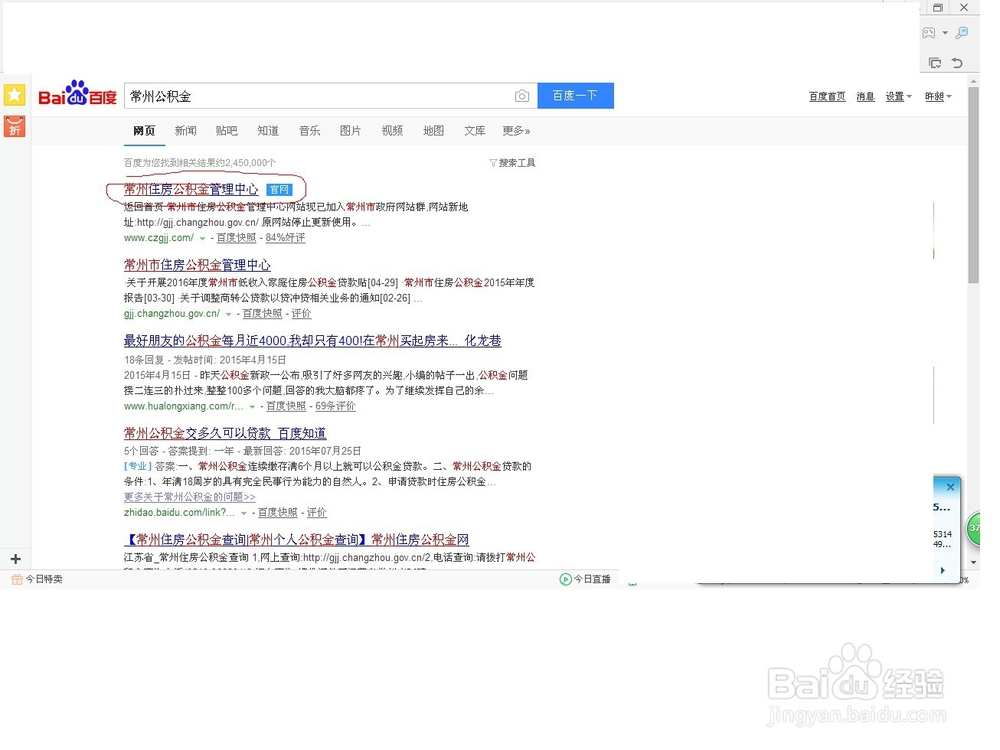The image size is (1000, 750).
Task: Switch to the 地图 tab
Action: coord(434,131)
